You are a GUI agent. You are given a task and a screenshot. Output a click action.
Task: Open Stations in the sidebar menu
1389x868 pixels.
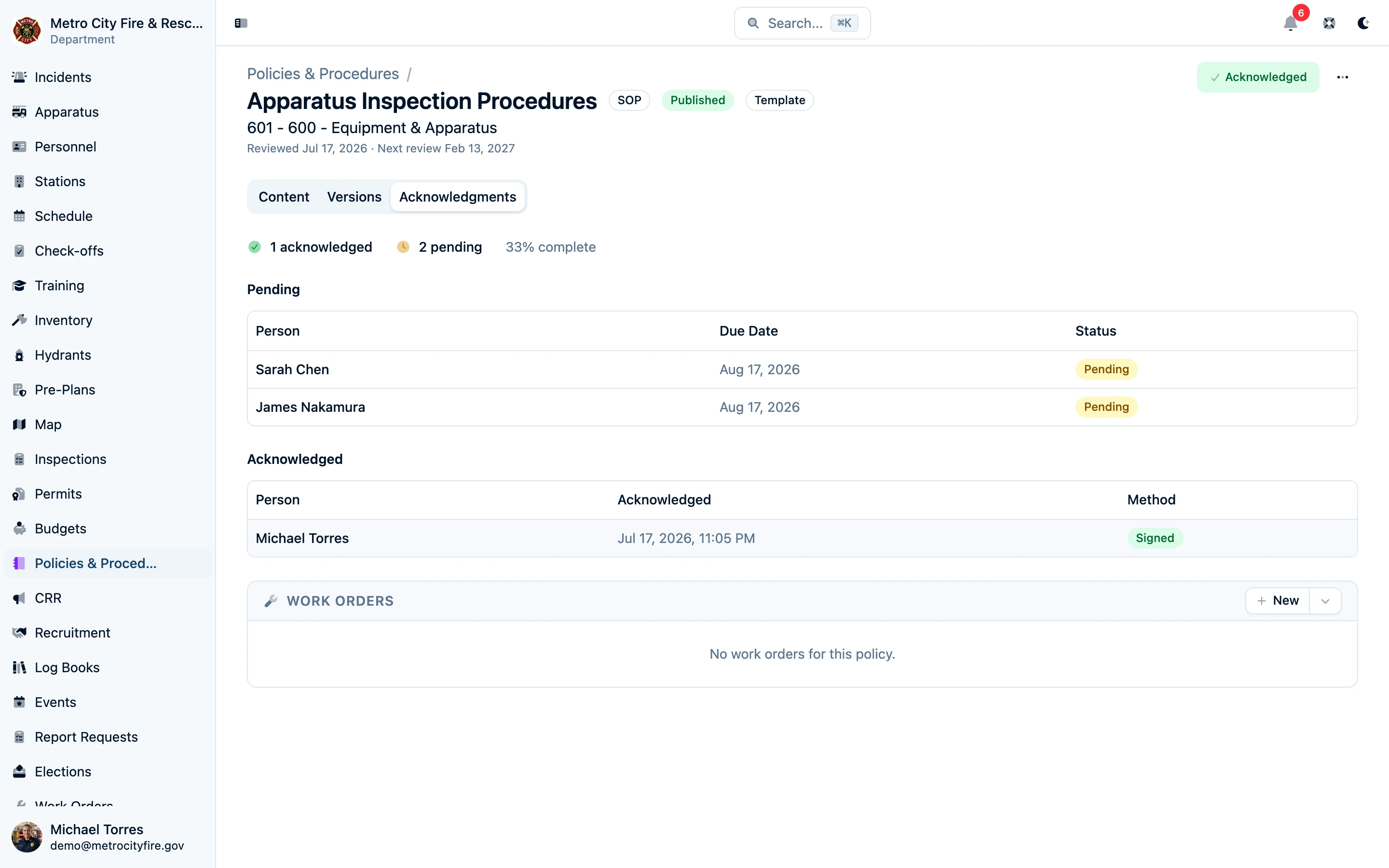click(108, 181)
